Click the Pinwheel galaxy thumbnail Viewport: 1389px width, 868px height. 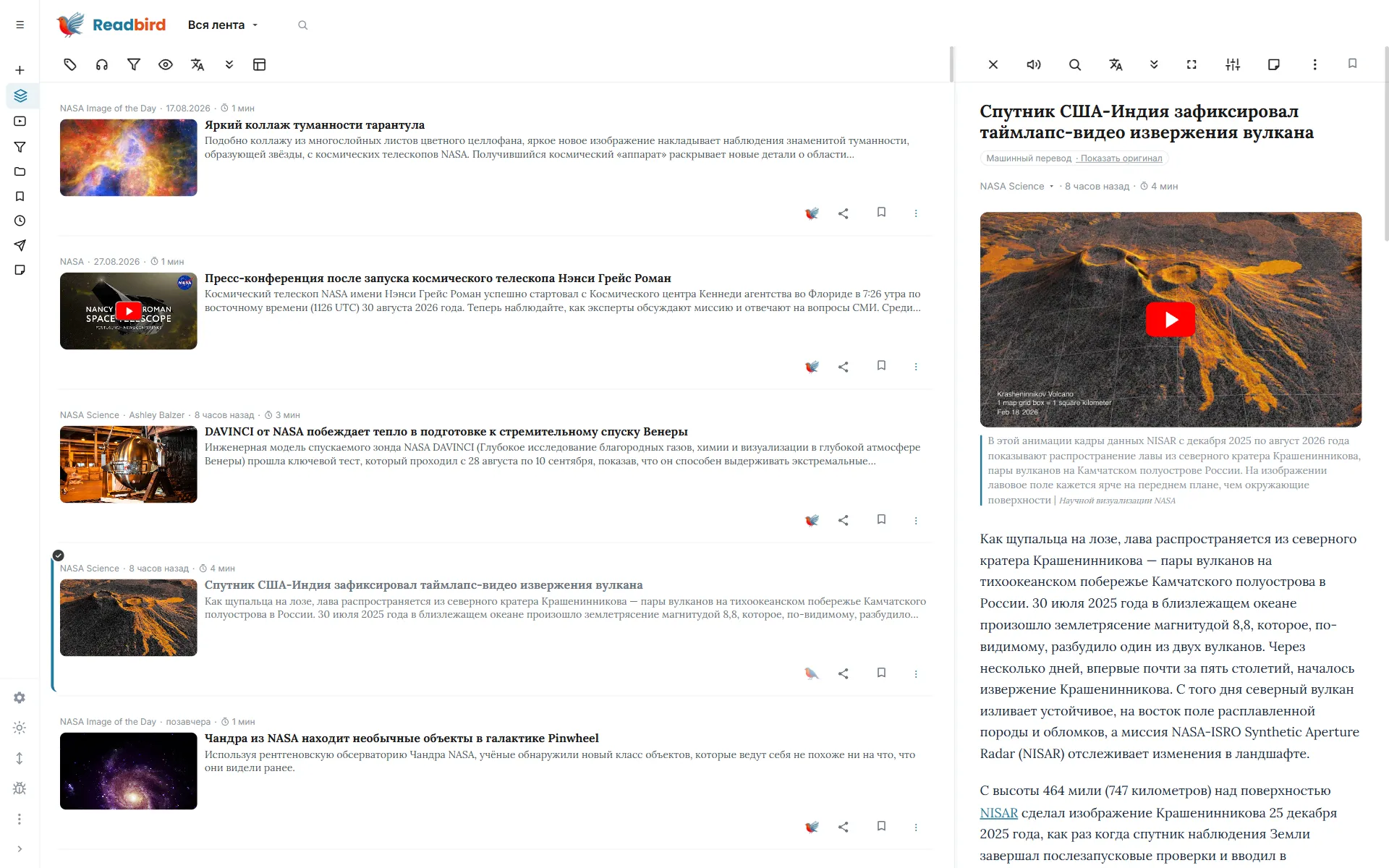click(x=128, y=771)
